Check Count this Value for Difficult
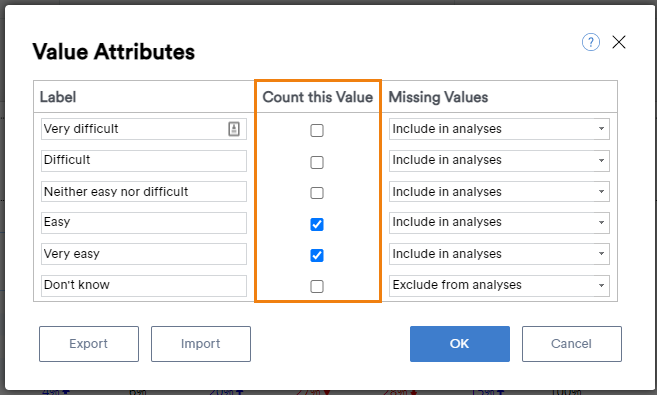The height and width of the screenshot is (395, 657). tap(317, 162)
